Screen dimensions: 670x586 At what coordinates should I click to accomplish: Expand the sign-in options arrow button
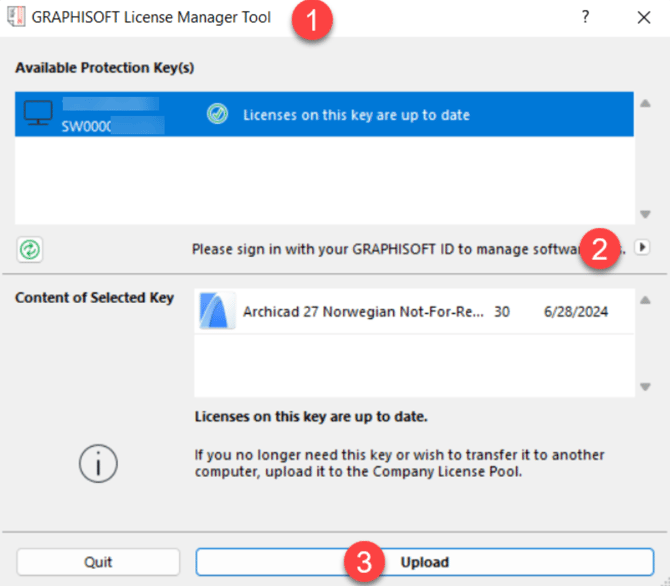point(642,248)
